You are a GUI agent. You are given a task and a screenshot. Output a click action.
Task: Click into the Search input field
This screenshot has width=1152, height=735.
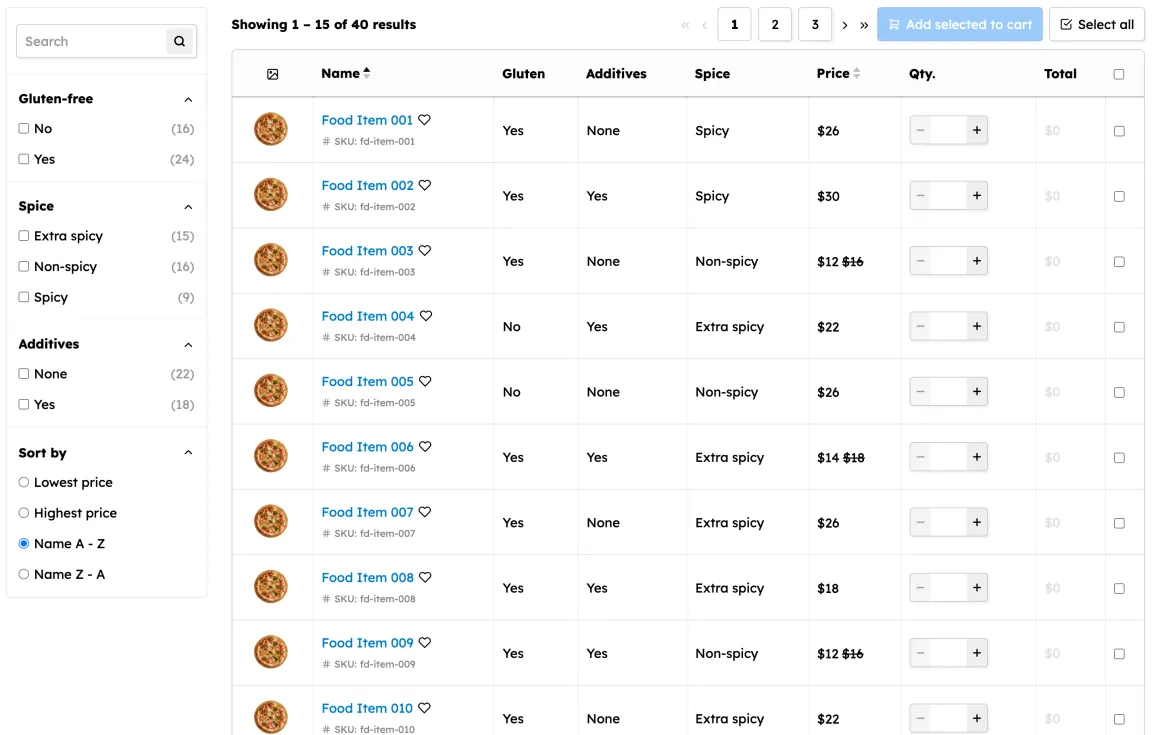[92, 41]
